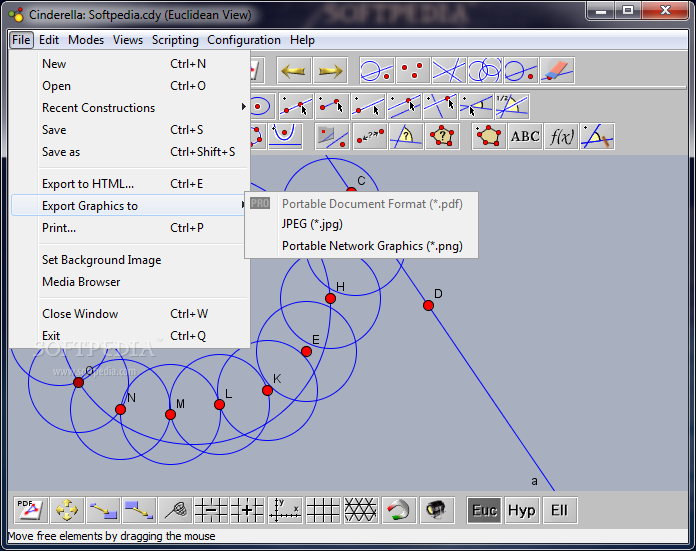The height and width of the screenshot is (551, 696).
Task: Choose Save from the File menu
Action: (x=130, y=130)
